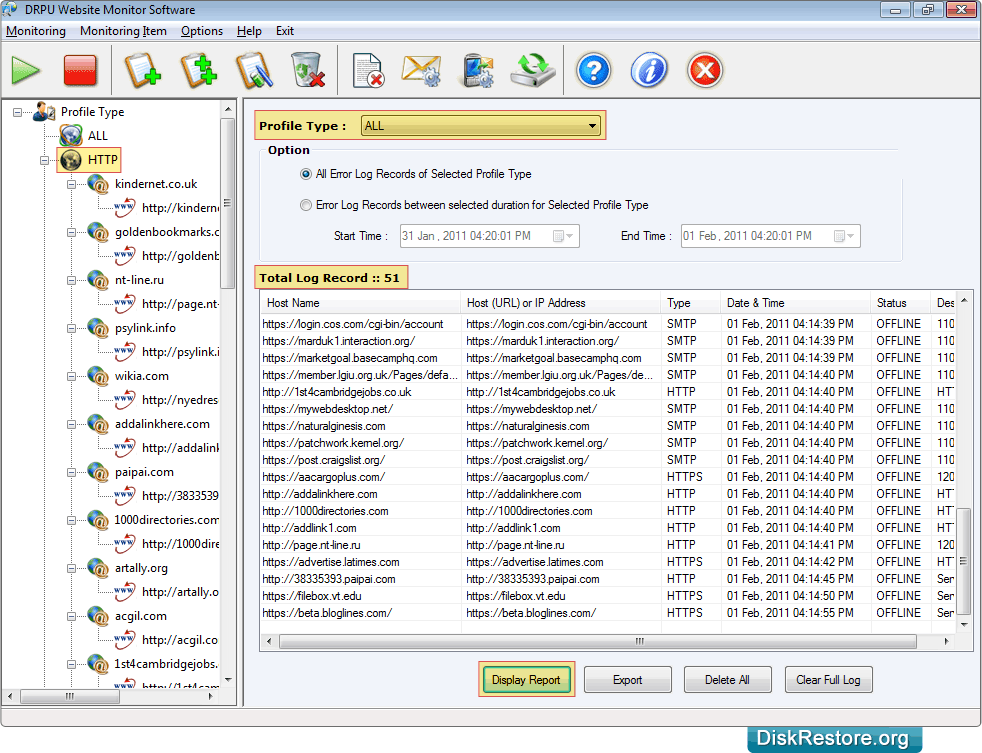Click the add multiple profiles icon
The width and height of the screenshot is (982, 753).
[199, 70]
